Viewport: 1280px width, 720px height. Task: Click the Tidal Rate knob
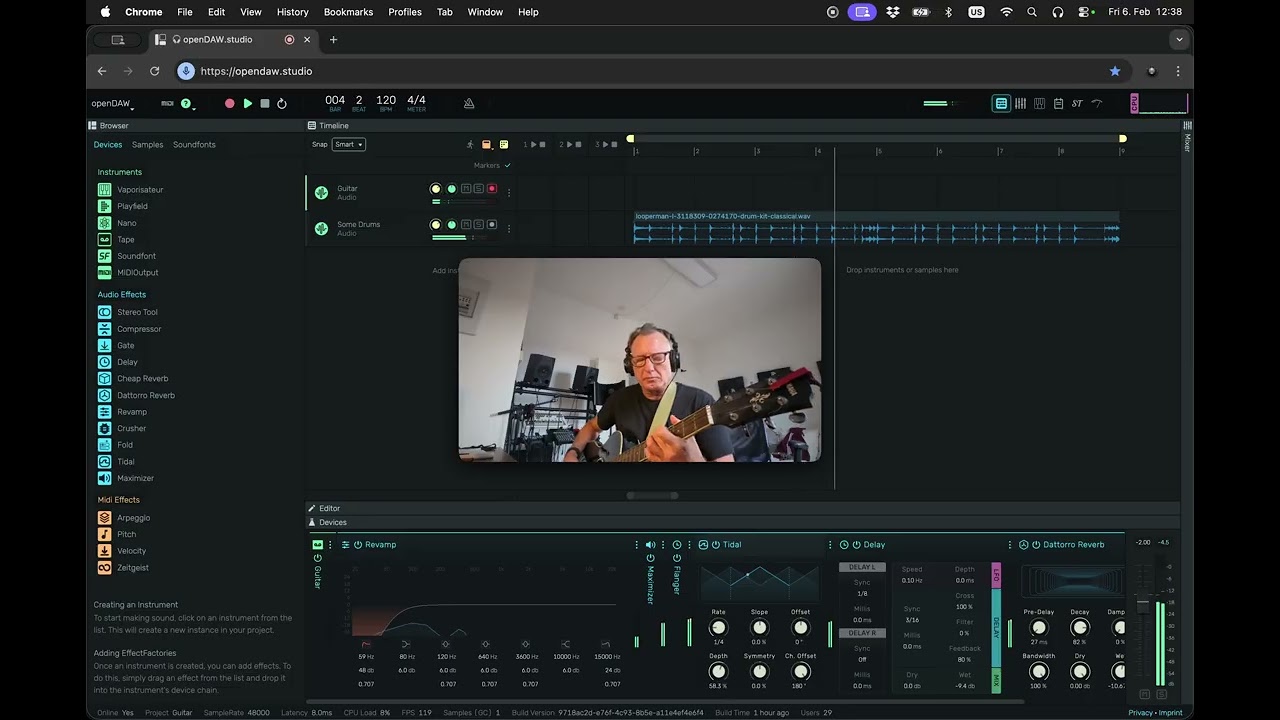point(718,628)
